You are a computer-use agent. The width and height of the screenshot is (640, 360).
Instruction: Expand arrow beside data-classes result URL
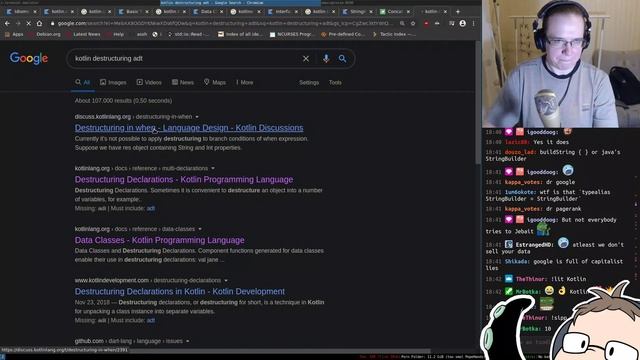coord(200,229)
